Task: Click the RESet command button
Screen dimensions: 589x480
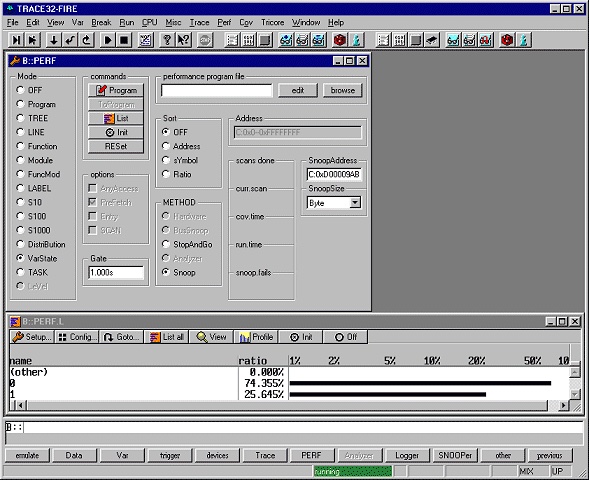Action: 116,146
